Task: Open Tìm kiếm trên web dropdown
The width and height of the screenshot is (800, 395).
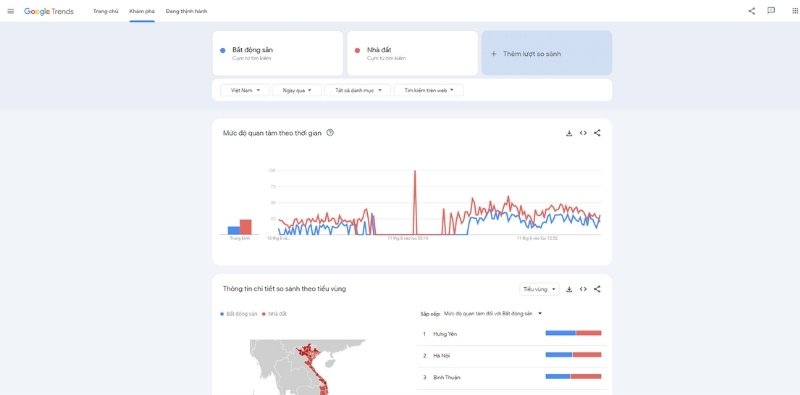Action: 429,90
